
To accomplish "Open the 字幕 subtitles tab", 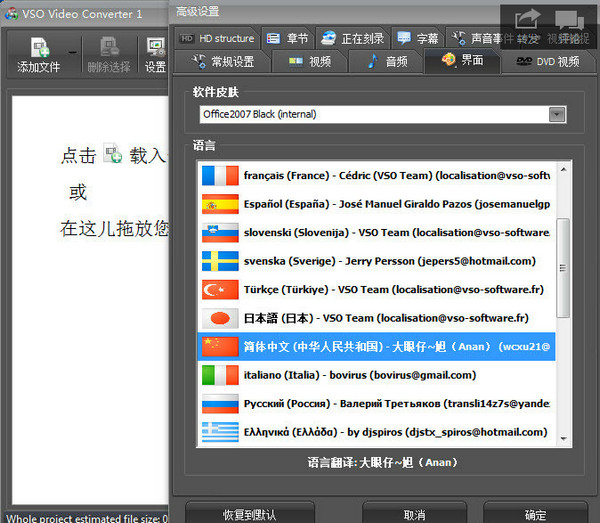I will tap(418, 39).
